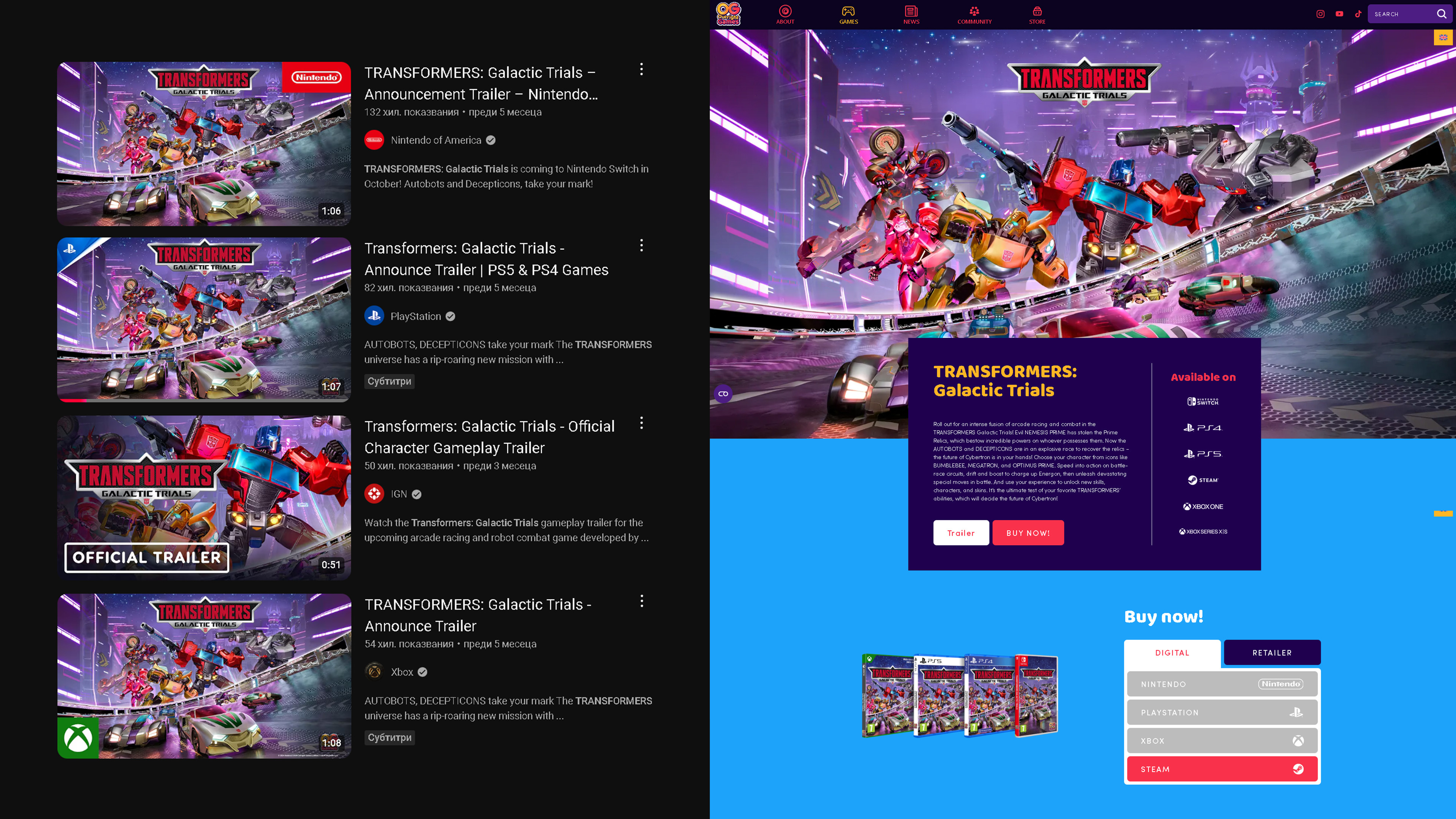This screenshot has height=819, width=1456.
Task: Open the Instagram icon in header
Action: (1320, 14)
